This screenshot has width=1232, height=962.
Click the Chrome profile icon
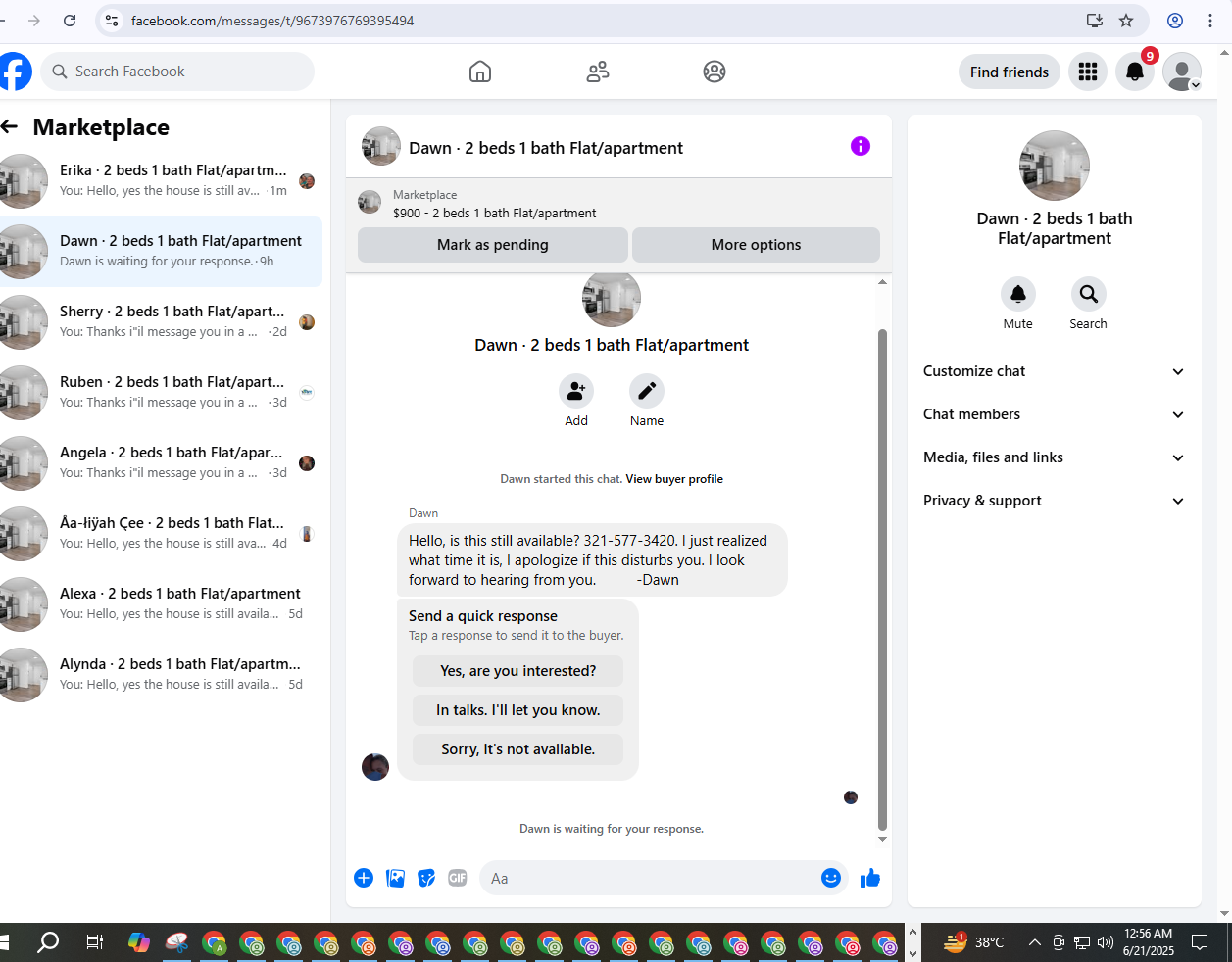(1175, 21)
